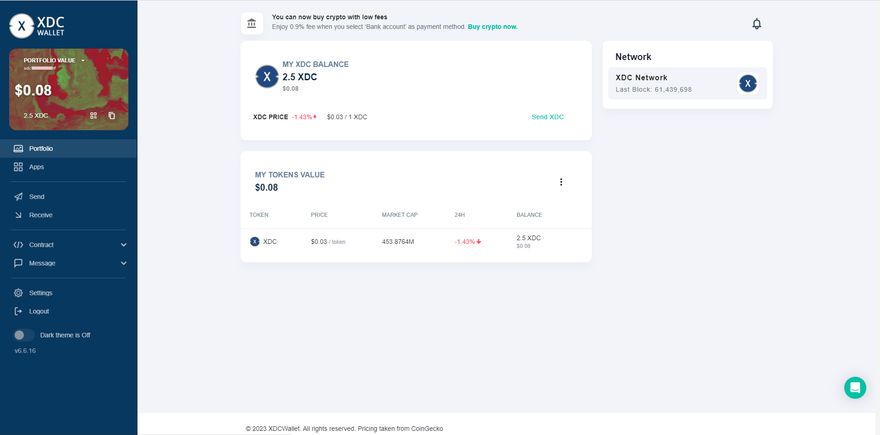Open the chat support bubble
The height and width of the screenshot is (435, 880).
click(854, 388)
